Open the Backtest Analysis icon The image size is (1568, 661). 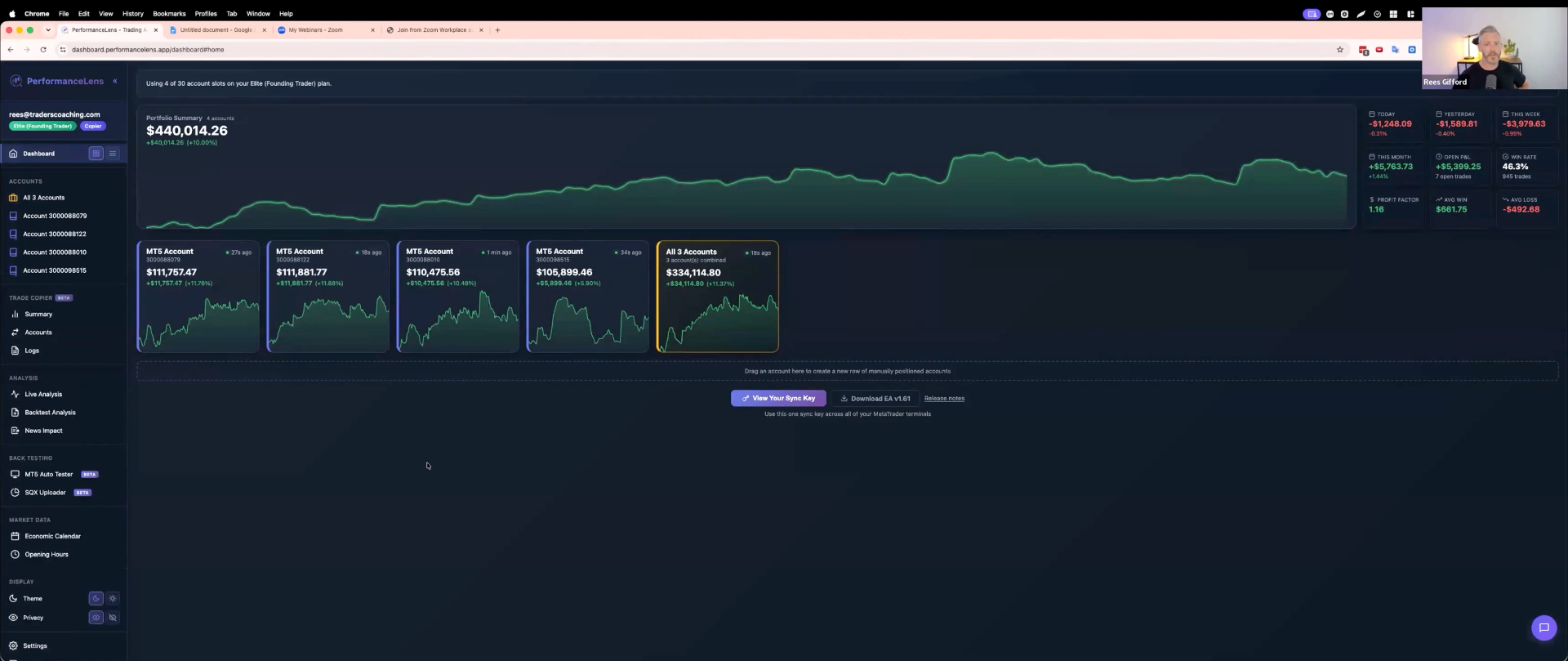(x=15, y=413)
